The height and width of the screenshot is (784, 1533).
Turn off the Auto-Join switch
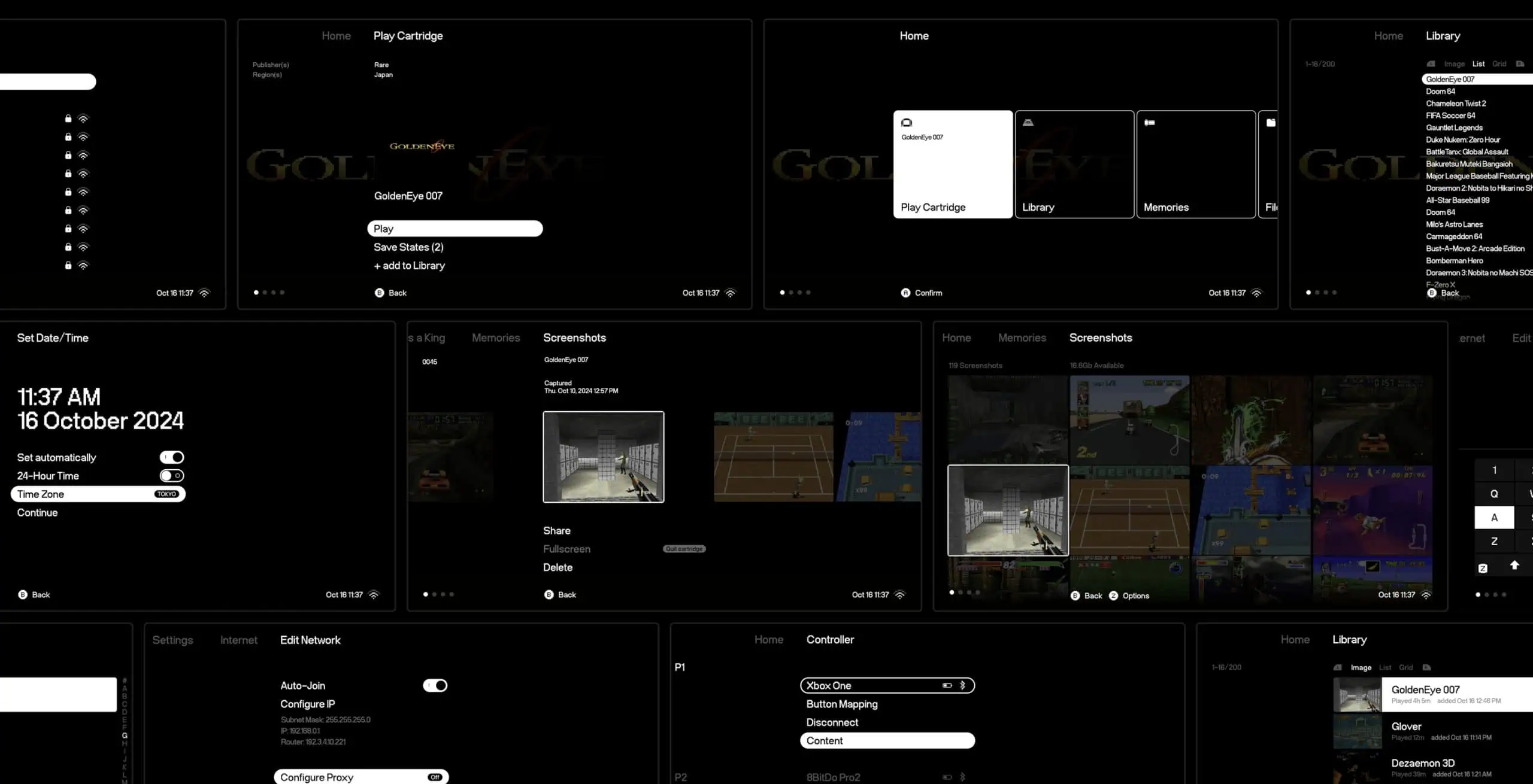click(435, 685)
